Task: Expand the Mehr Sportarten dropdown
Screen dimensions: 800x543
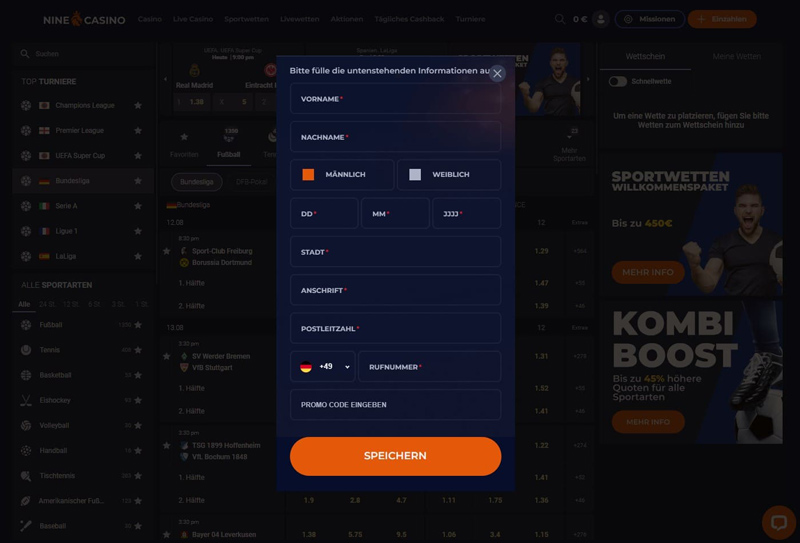Action: tap(569, 144)
